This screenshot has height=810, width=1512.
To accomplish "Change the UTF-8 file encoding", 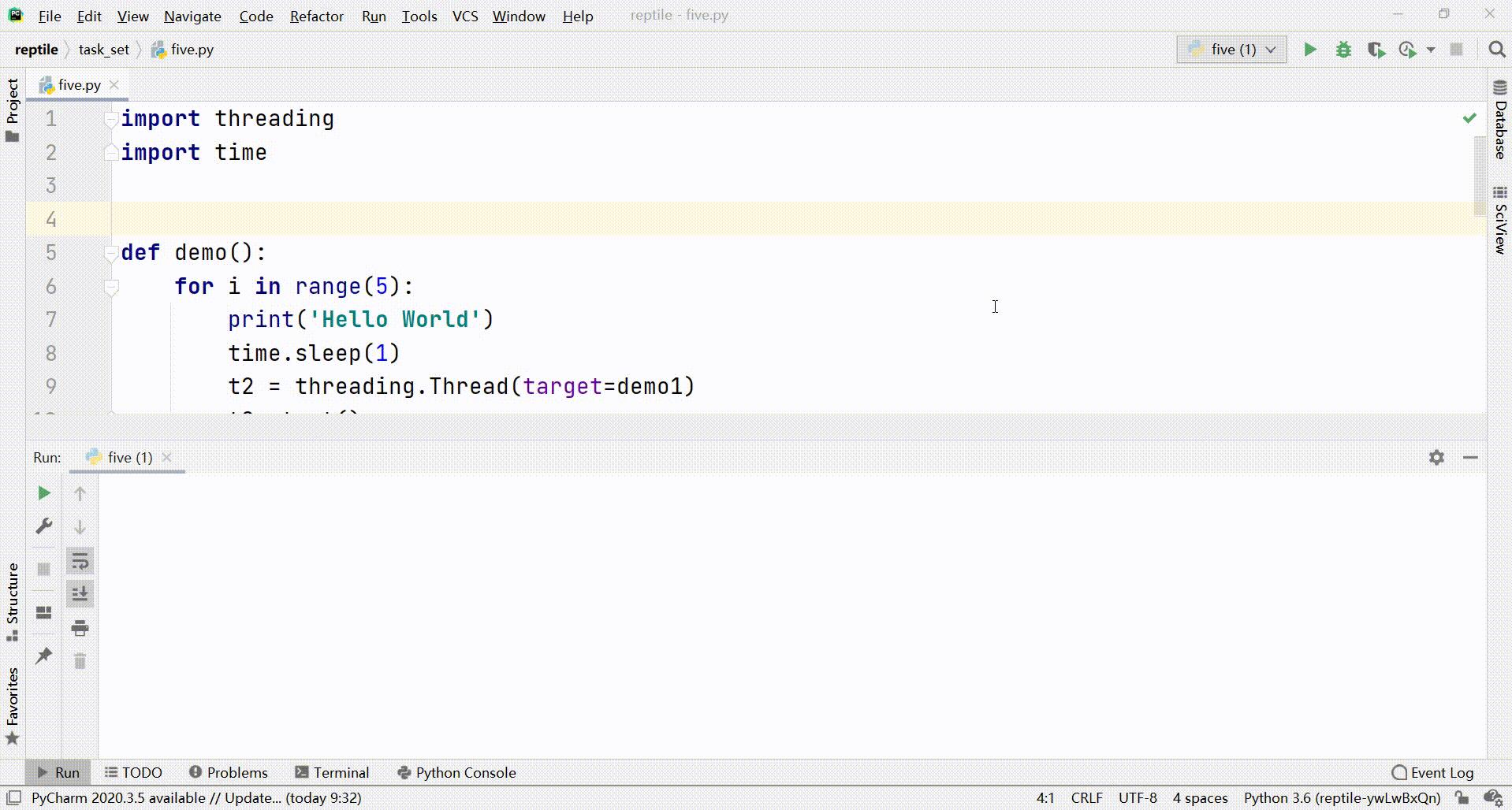I will coord(1138,797).
